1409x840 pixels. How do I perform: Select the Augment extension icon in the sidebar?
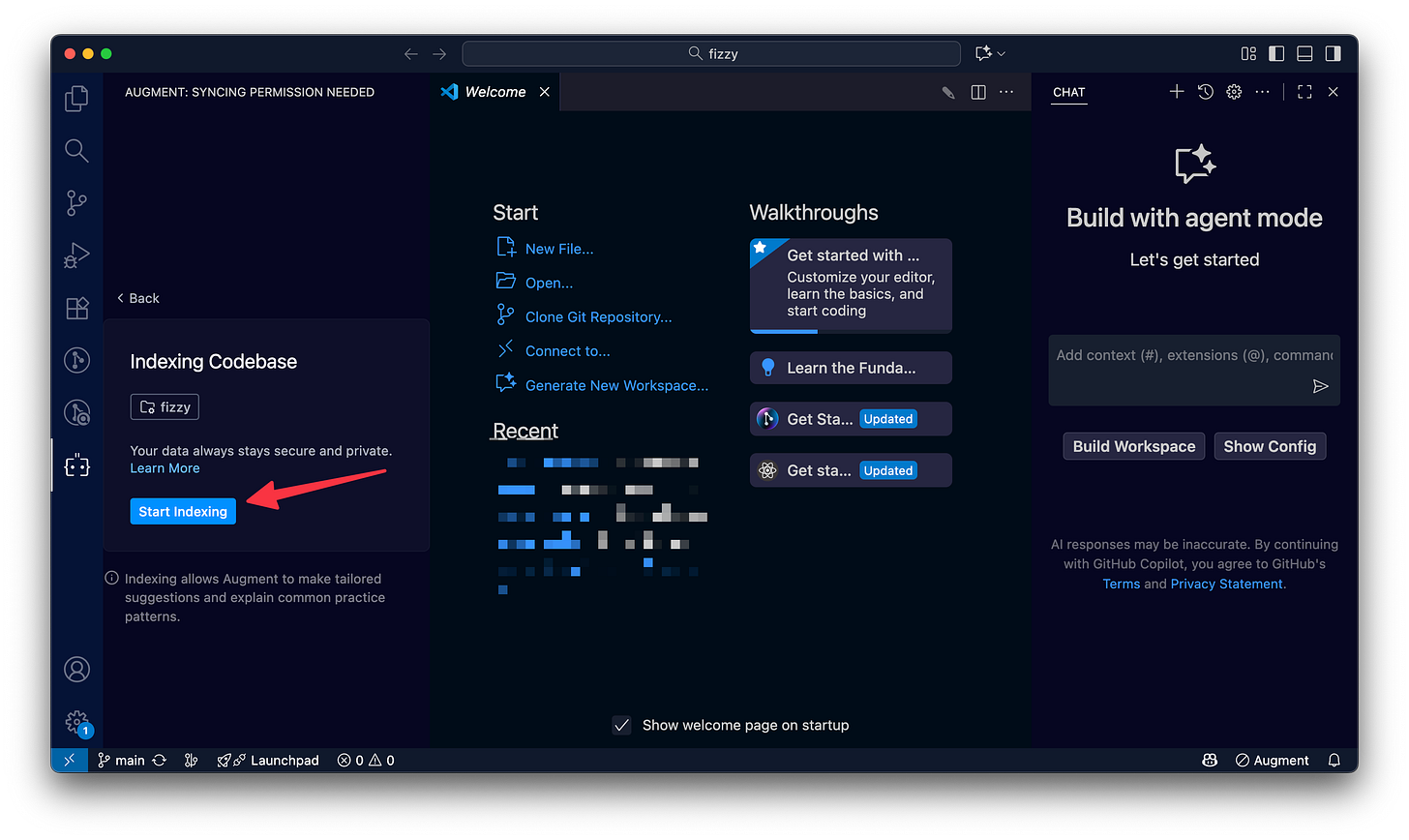tap(75, 465)
